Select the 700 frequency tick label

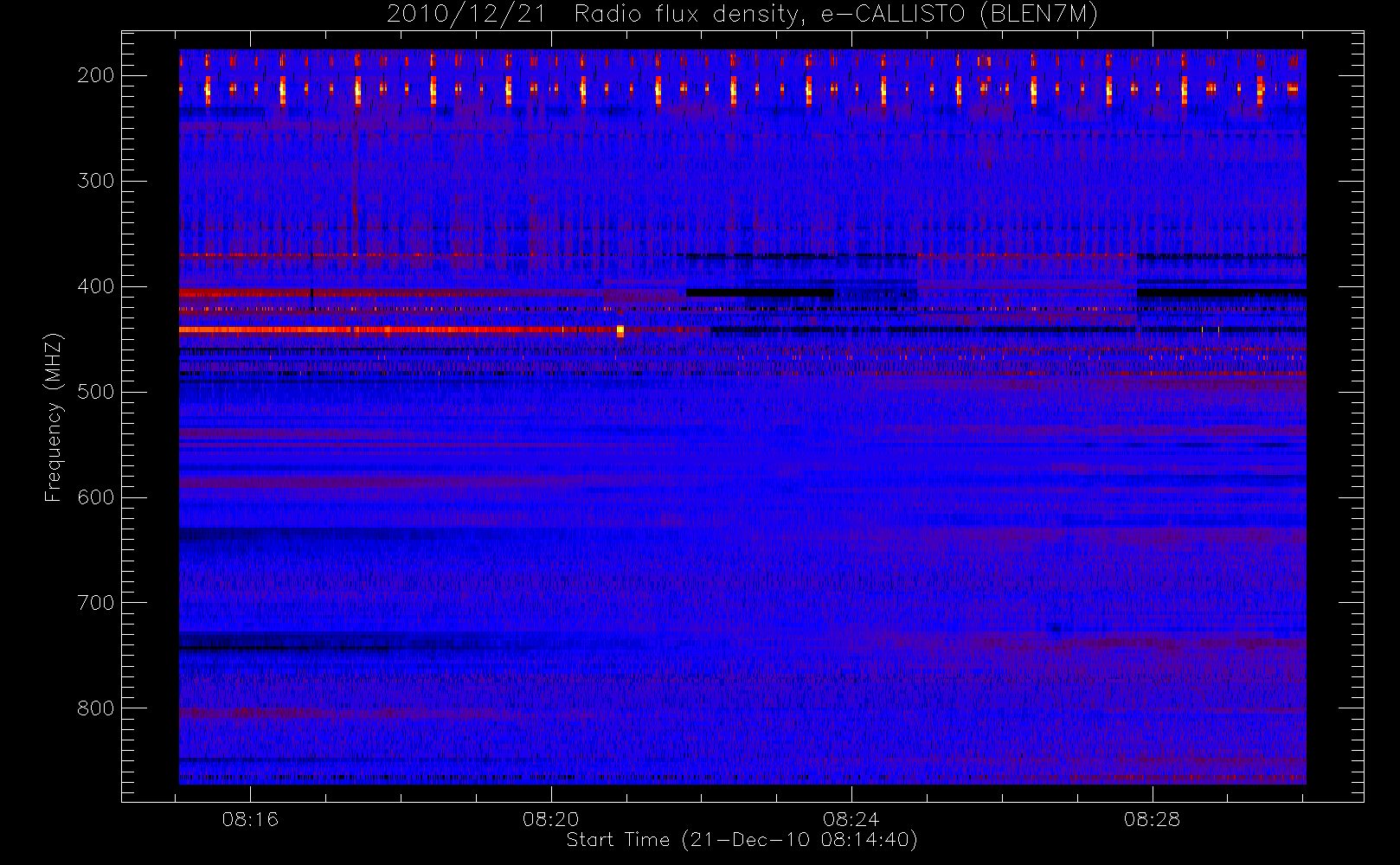click(x=96, y=603)
